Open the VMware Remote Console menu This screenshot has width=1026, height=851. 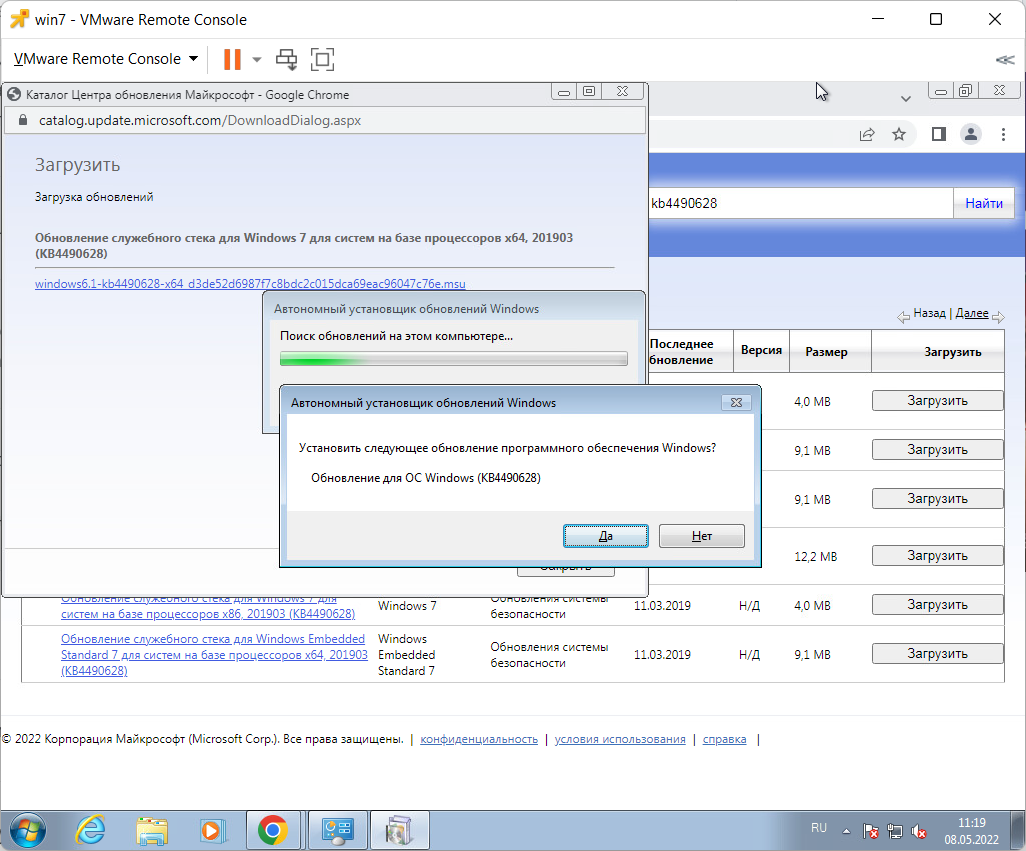pos(106,59)
